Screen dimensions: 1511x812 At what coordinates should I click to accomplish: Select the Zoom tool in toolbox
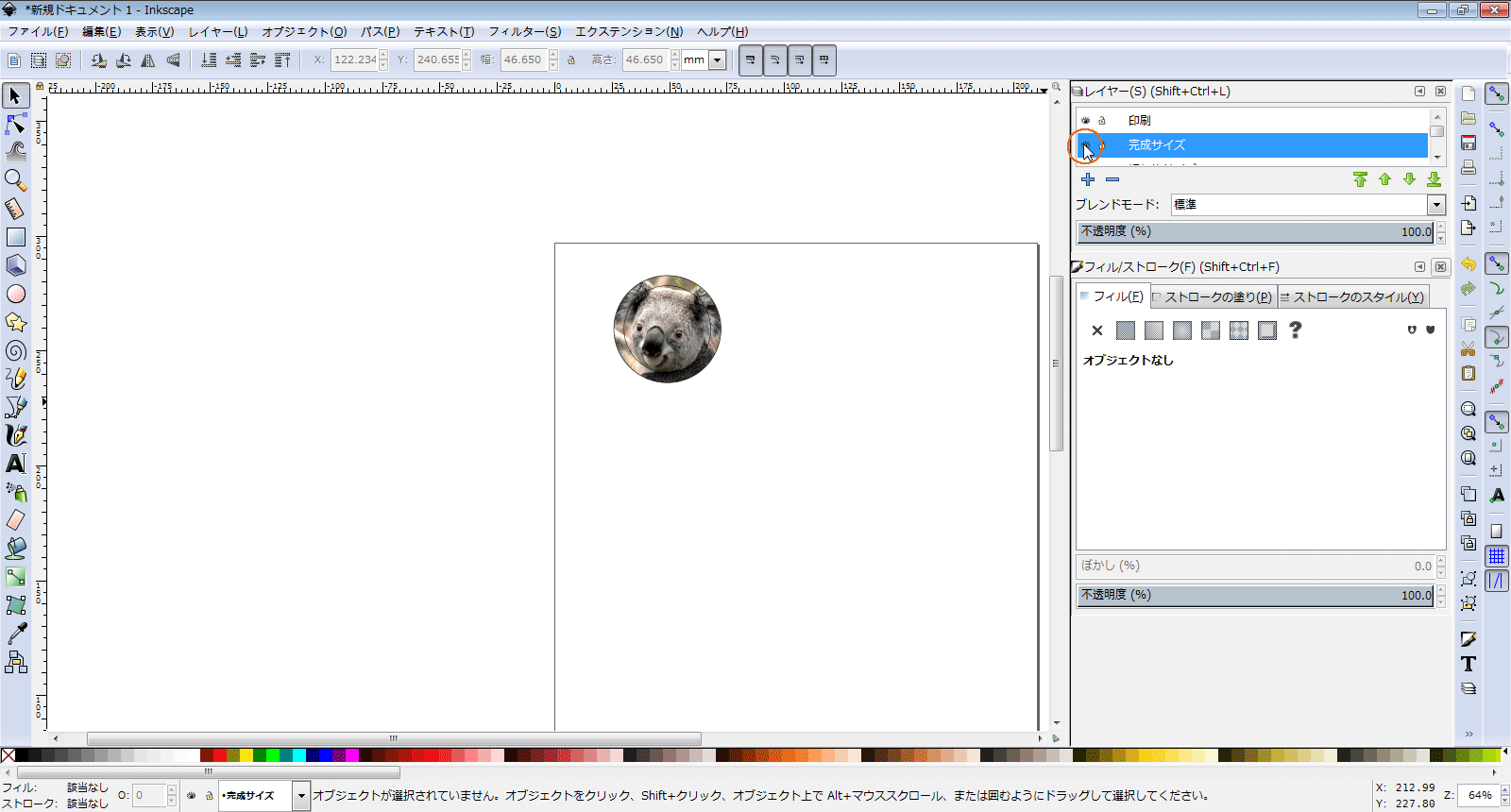pos(16,179)
